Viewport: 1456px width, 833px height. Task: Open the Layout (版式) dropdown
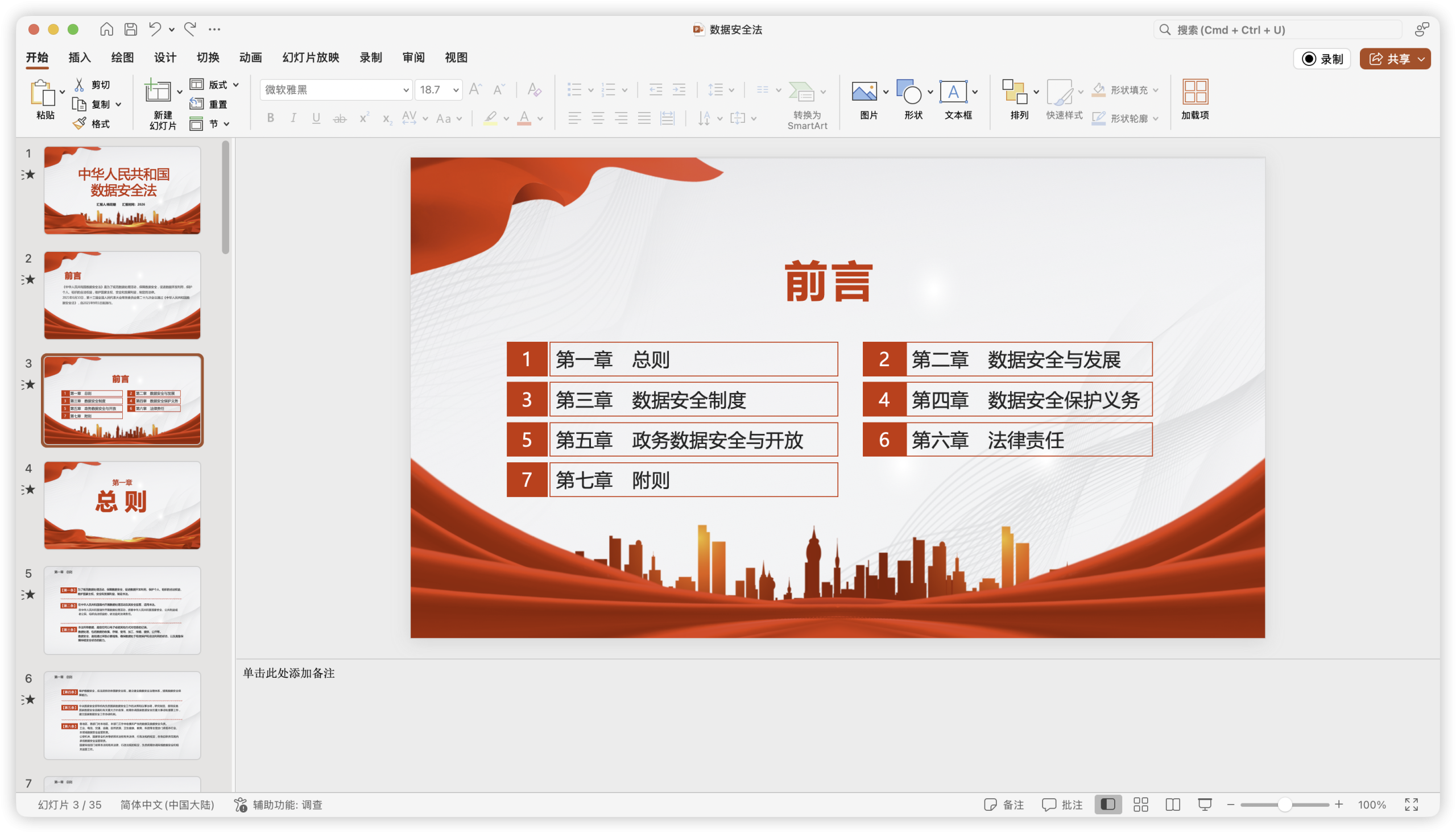click(x=214, y=85)
